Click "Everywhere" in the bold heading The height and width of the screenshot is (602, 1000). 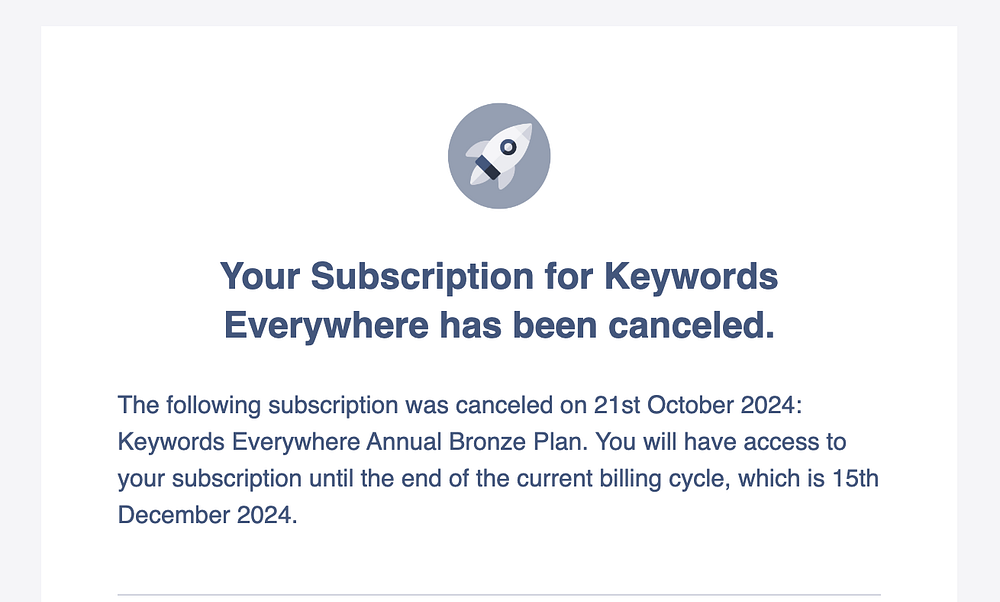pyautogui.click(x=315, y=325)
